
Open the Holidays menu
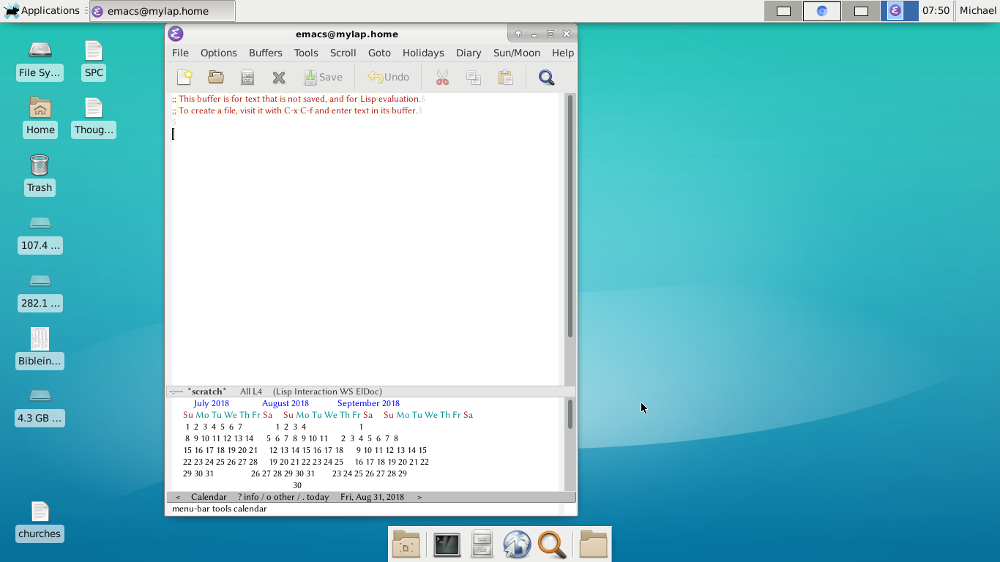tap(423, 53)
